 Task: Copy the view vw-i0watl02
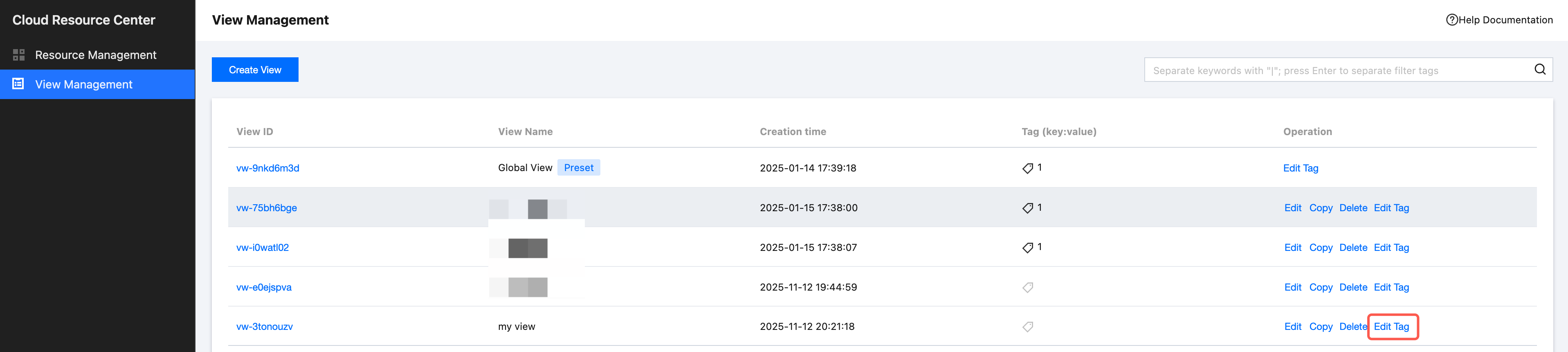pos(1320,247)
